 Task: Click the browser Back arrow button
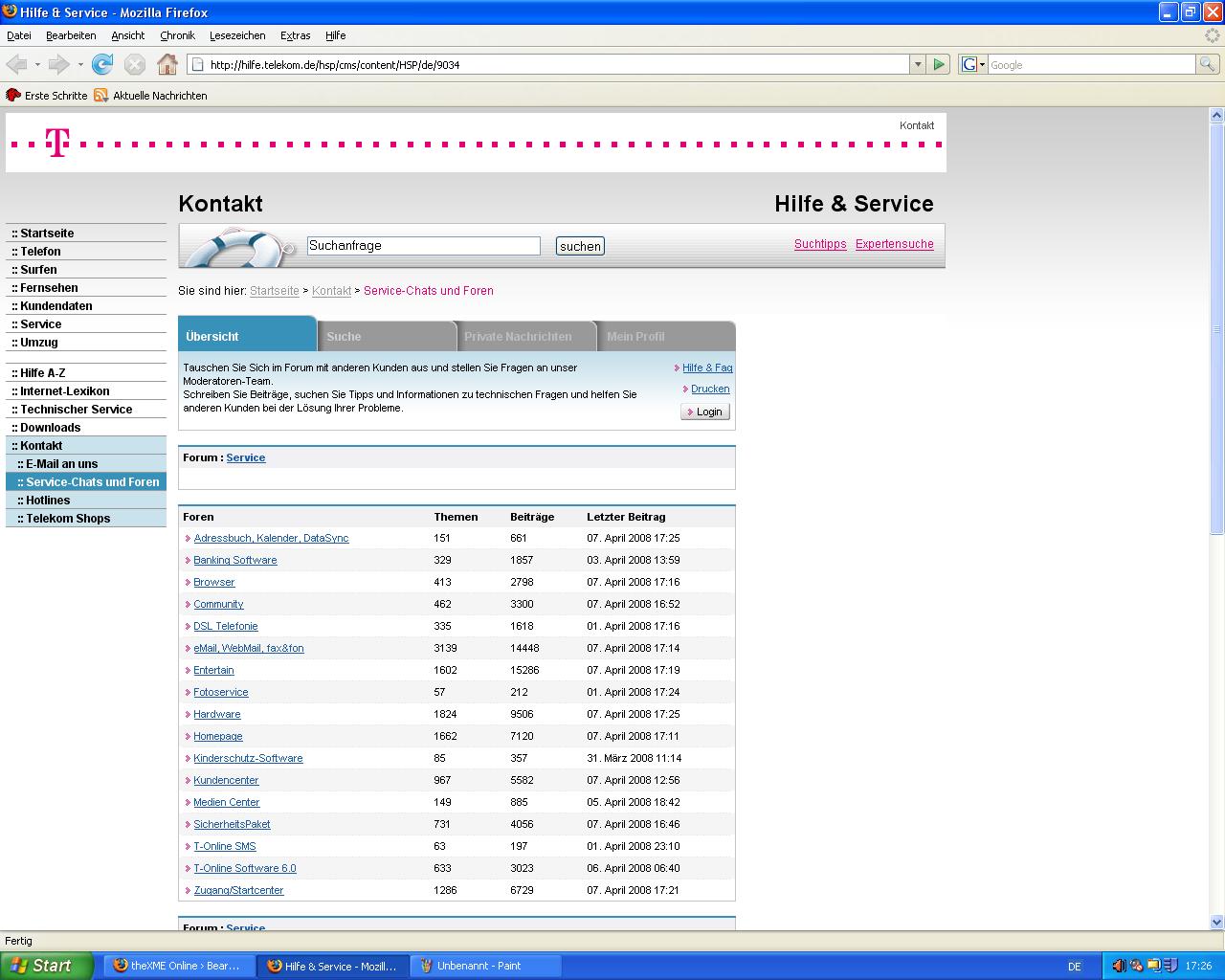16,64
